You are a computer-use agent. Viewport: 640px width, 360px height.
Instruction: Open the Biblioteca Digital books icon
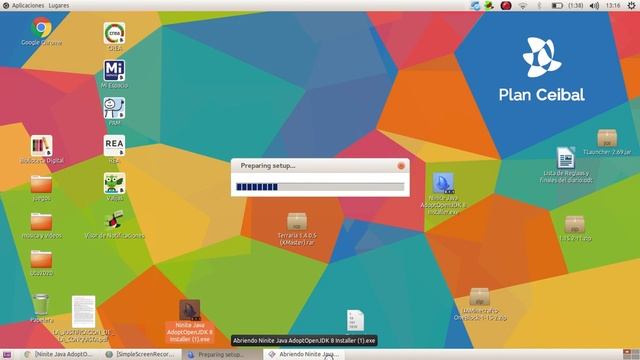[41, 146]
